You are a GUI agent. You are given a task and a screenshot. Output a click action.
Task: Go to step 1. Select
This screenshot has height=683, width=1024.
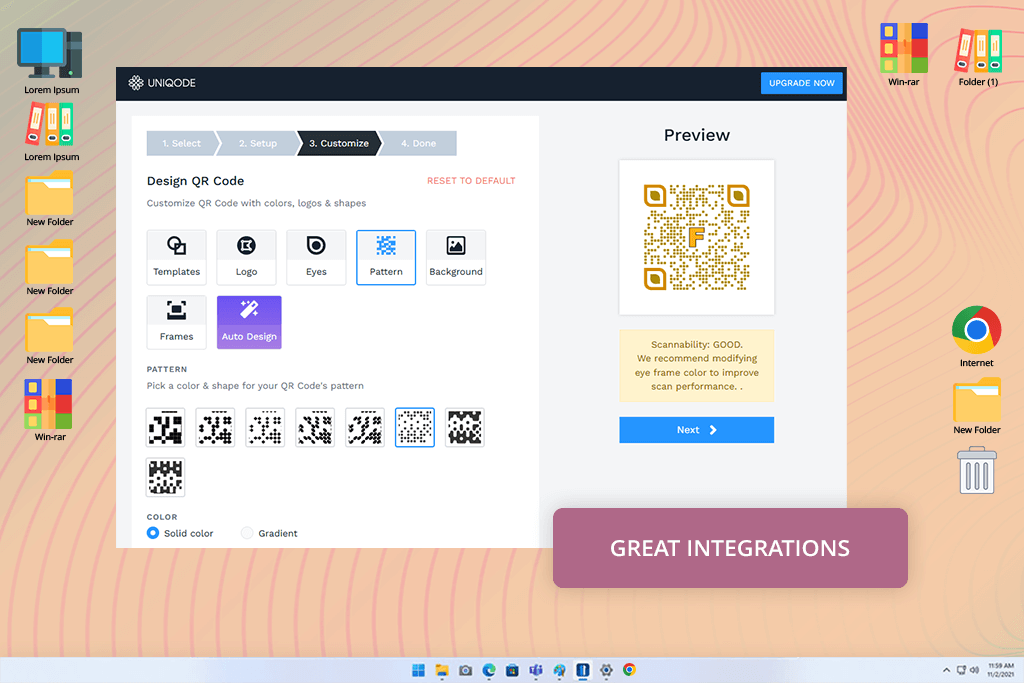tap(182, 143)
